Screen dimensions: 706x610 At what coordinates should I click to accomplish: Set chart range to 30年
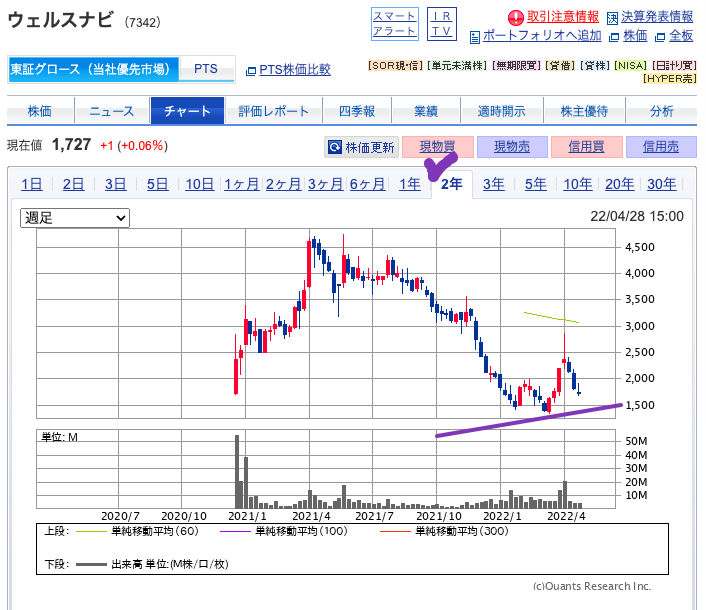[662, 184]
